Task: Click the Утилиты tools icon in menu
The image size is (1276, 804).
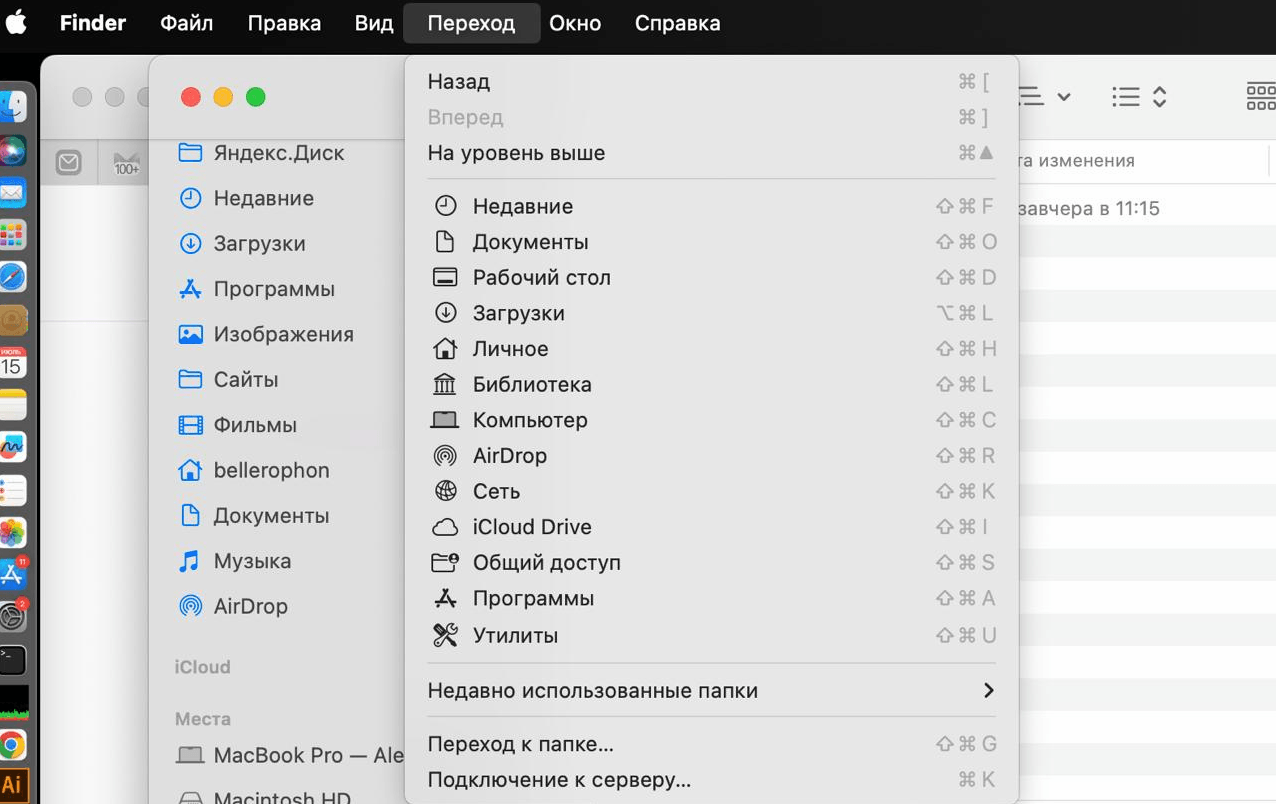Action: click(445, 635)
